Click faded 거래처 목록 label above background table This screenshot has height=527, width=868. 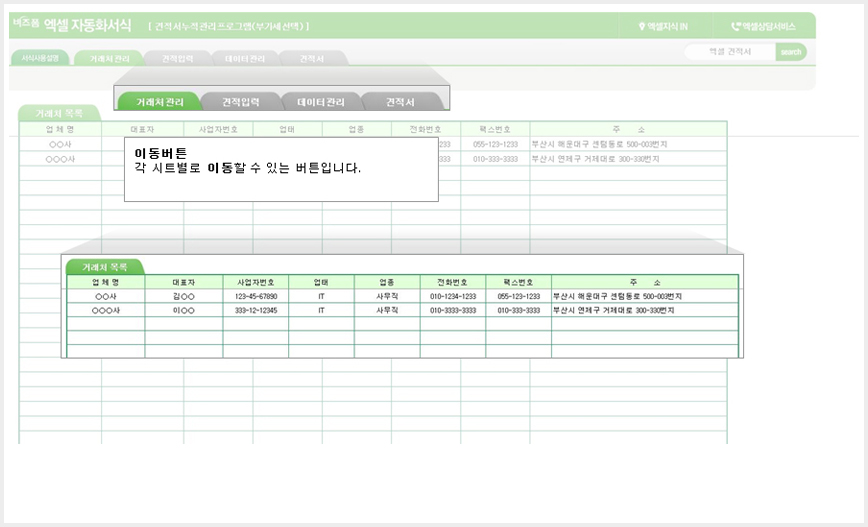(59, 113)
